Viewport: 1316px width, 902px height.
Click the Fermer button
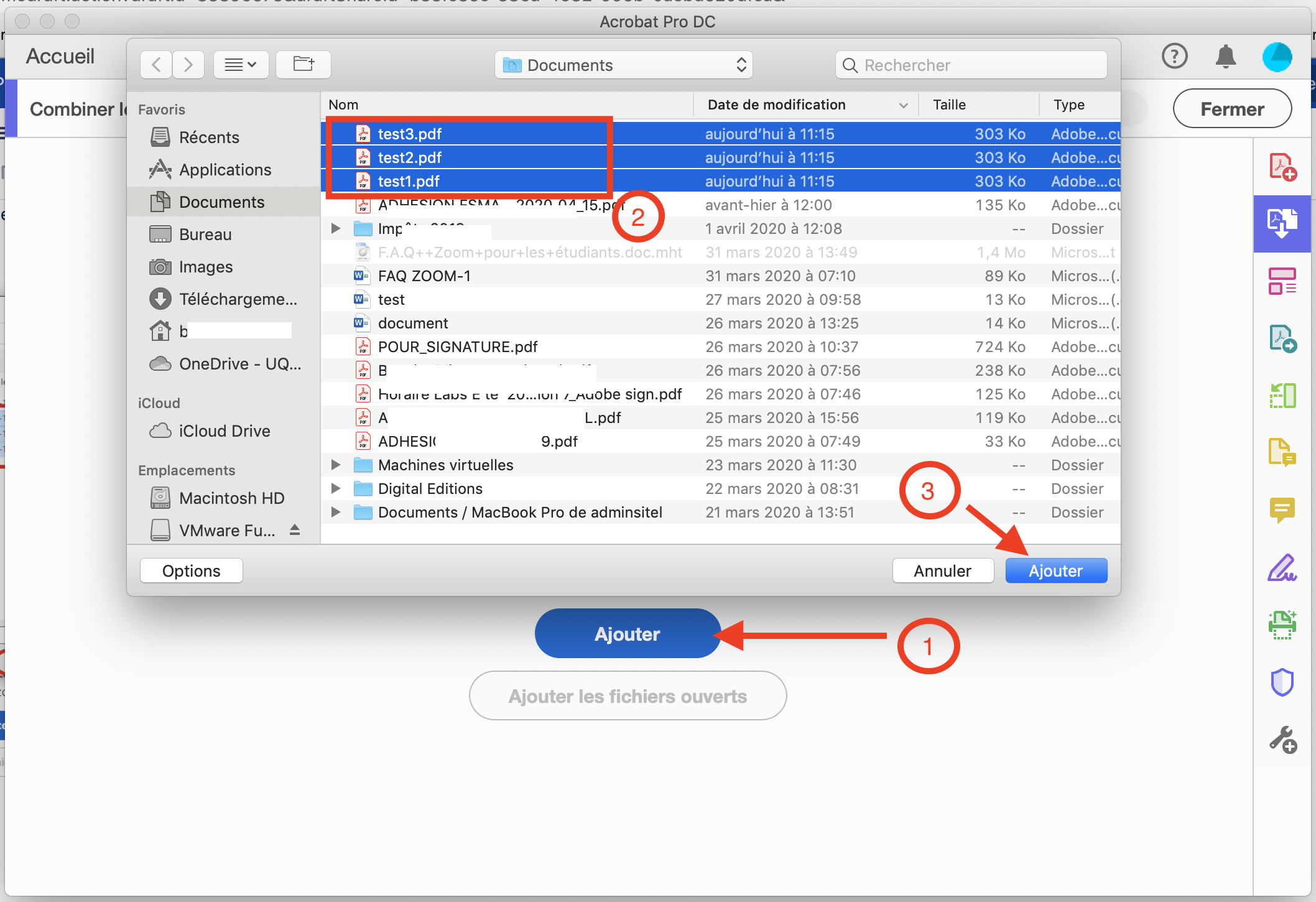1232,109
